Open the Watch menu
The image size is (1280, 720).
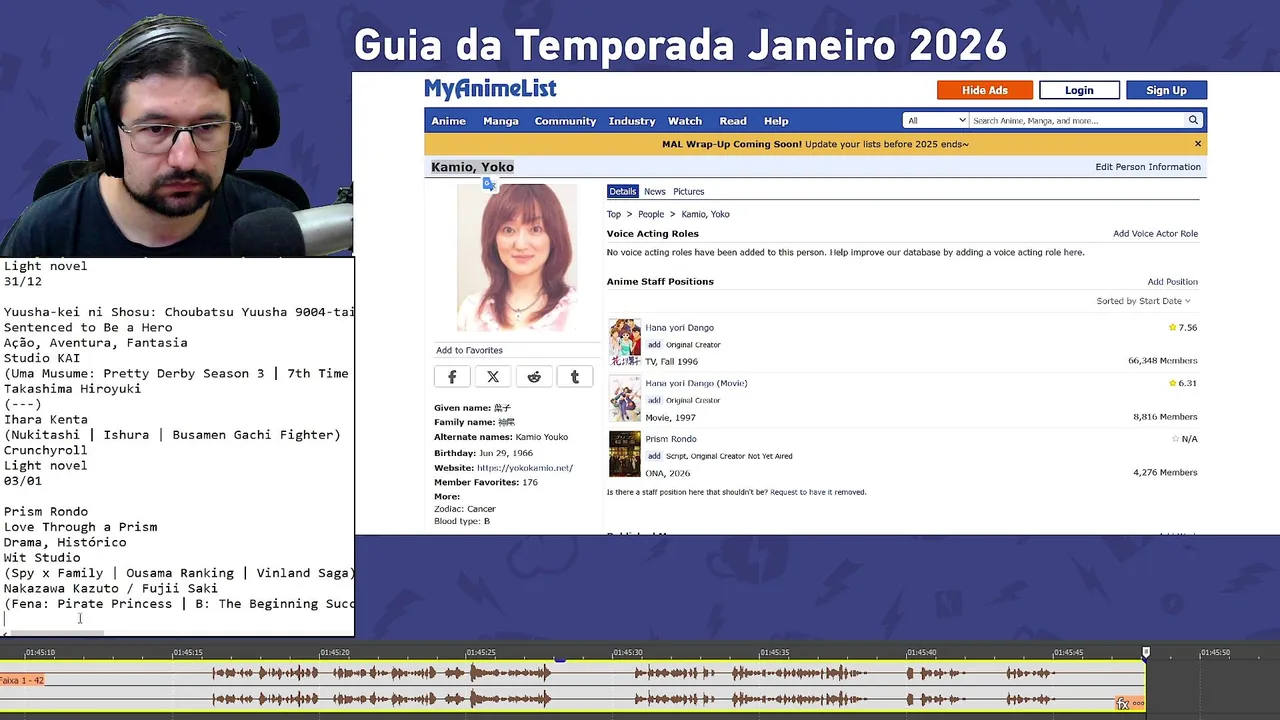(x=685, y=121)
